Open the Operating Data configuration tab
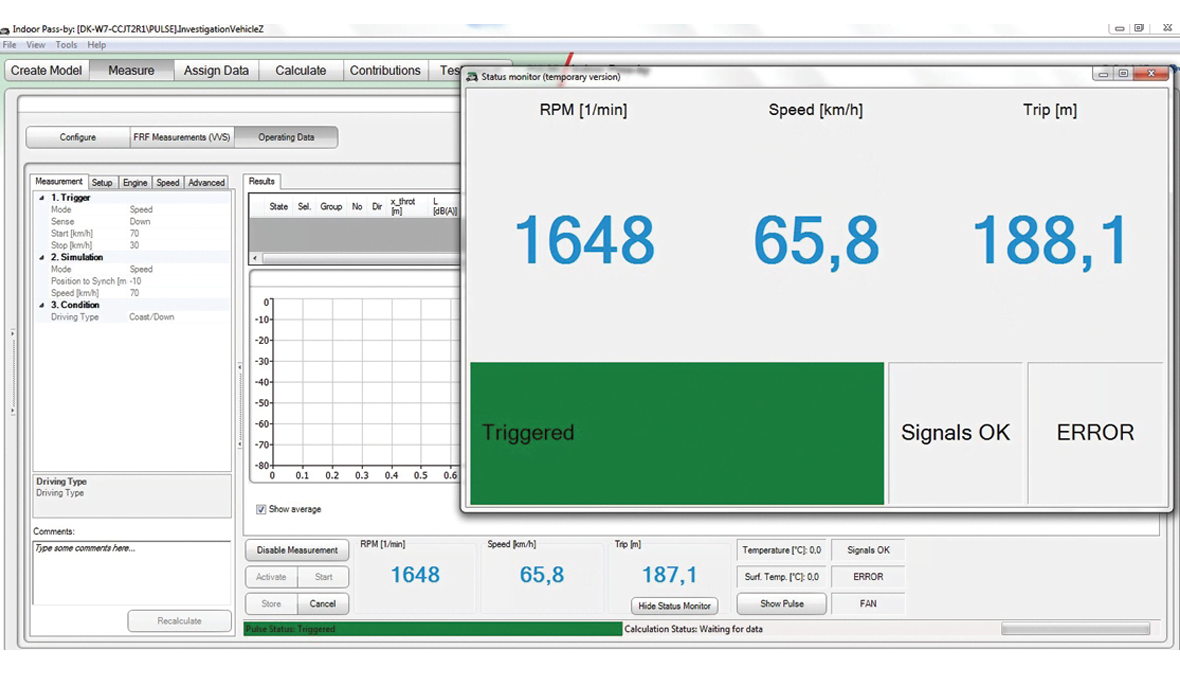Viewport: 1180px width, 674px height. (286, 136)
